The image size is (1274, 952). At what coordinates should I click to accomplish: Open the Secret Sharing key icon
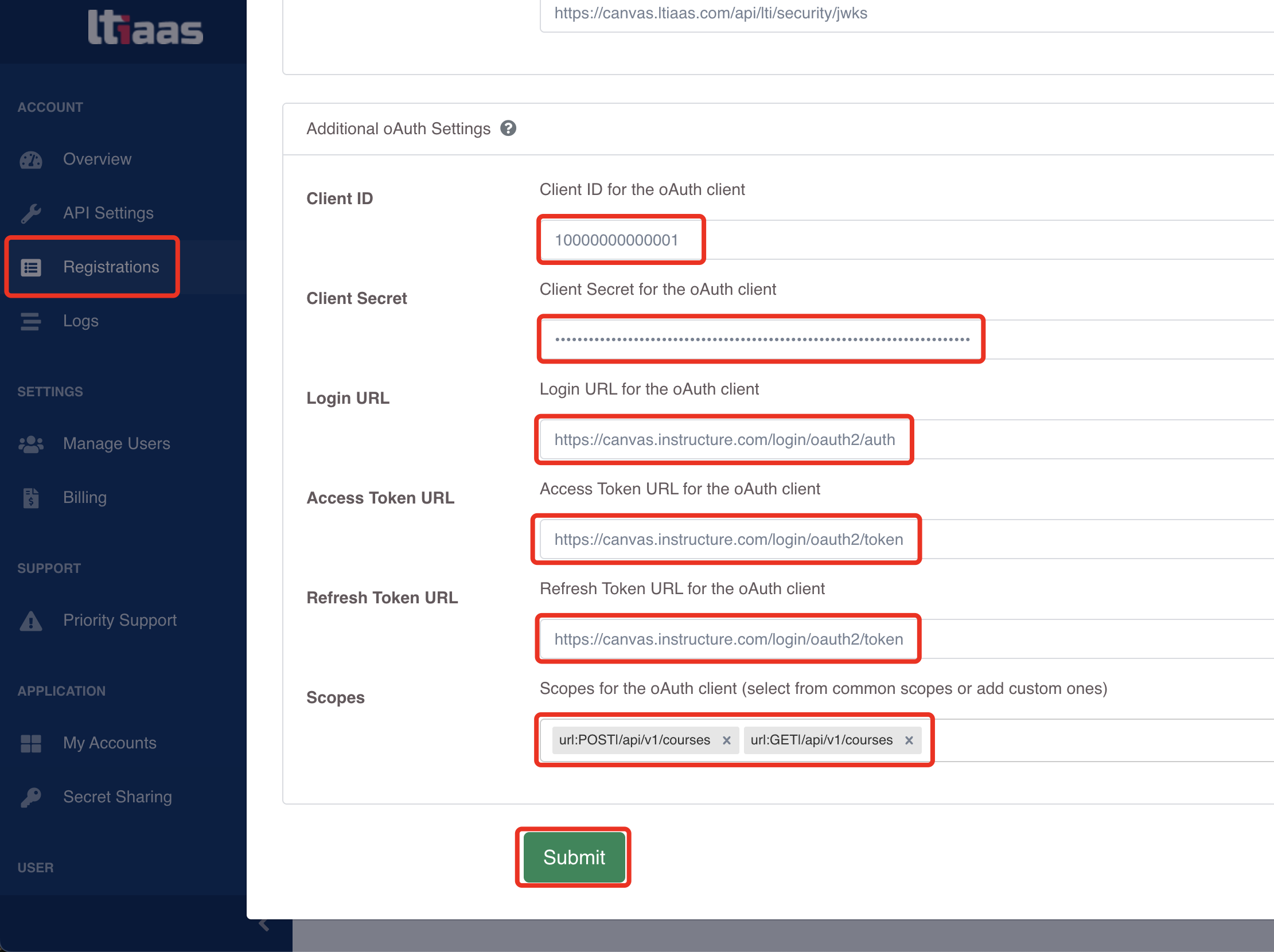(x=30, y=797)
